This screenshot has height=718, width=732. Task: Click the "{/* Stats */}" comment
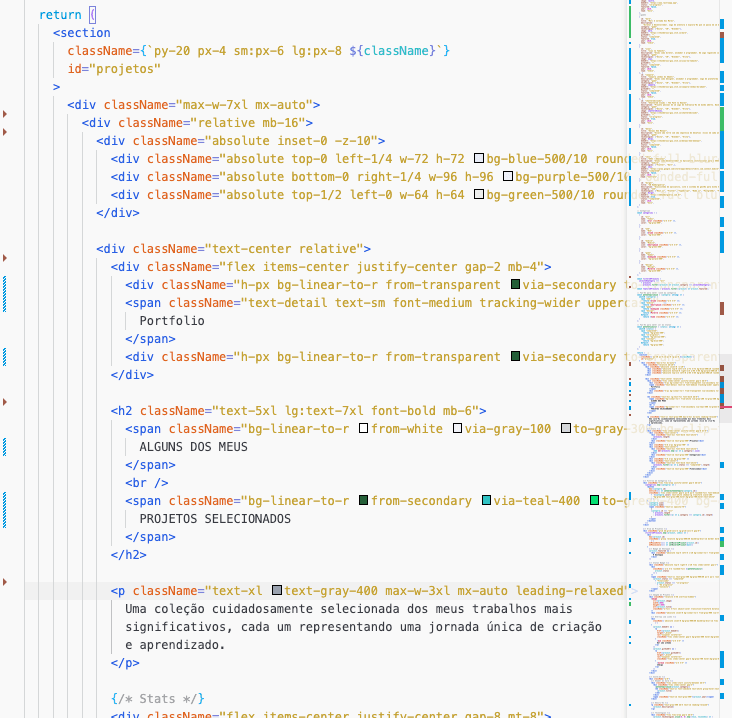point(157,698)
